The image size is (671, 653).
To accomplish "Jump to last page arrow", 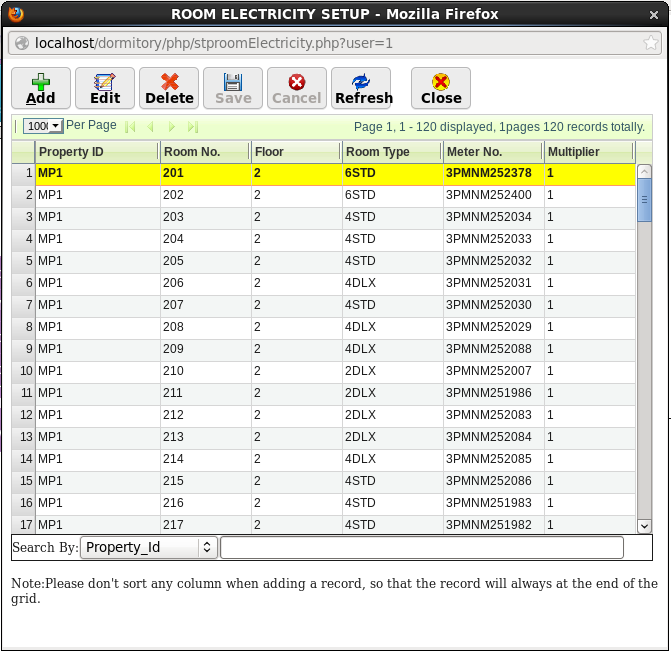I will click(x=193, y=127).
